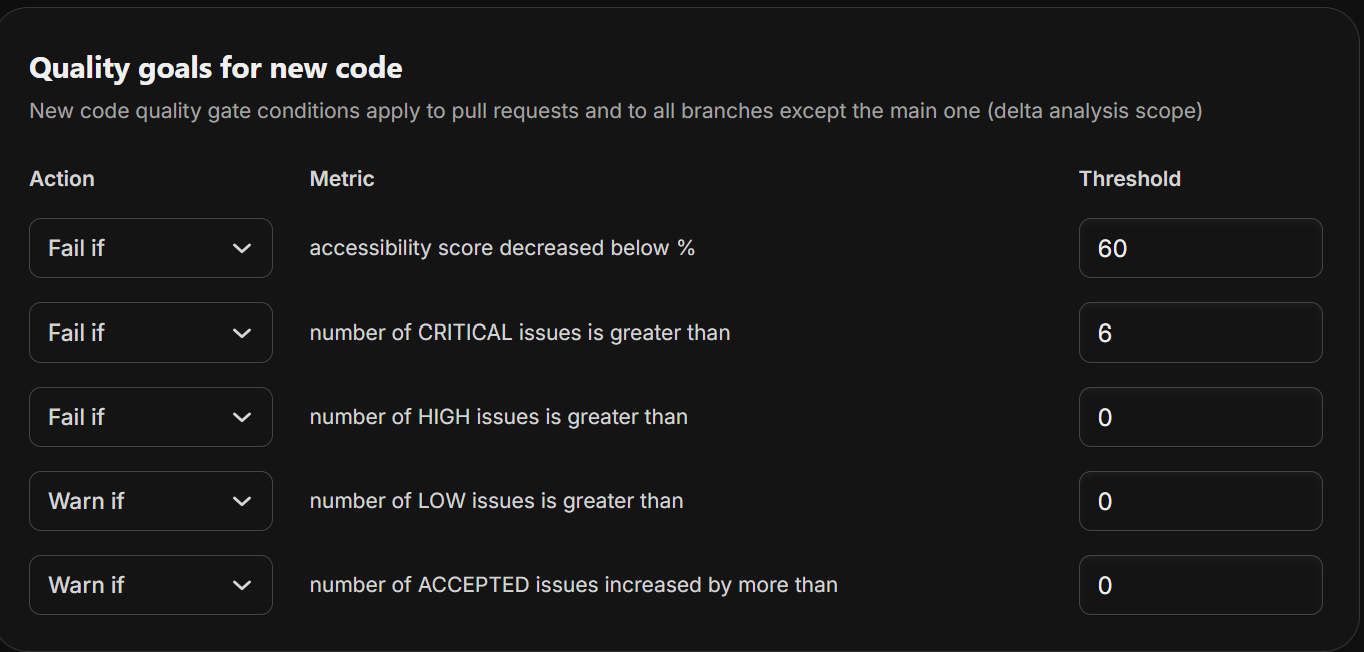Click the LOW issues threshold input
The image size is (1364, 652).
coord(1200,501)
